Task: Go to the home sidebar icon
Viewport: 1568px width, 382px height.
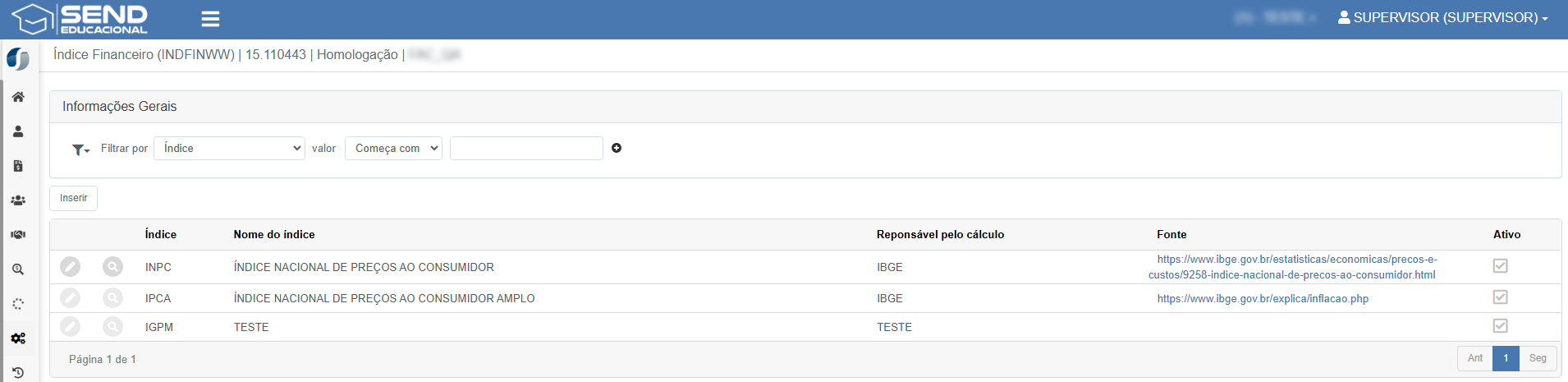Action: click(18, 97)
